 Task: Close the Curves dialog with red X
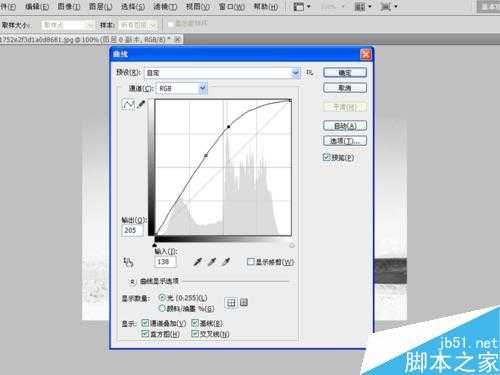click(x=366, y=54)
